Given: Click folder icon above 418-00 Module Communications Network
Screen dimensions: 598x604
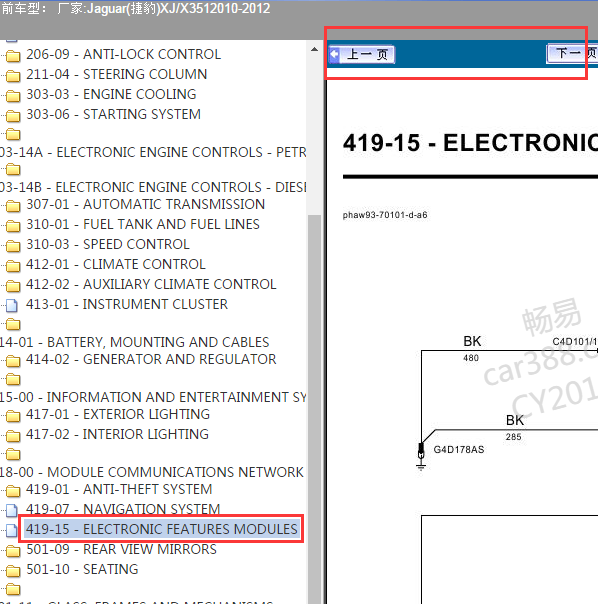Looking at the screenshot, I should [13, 455].
